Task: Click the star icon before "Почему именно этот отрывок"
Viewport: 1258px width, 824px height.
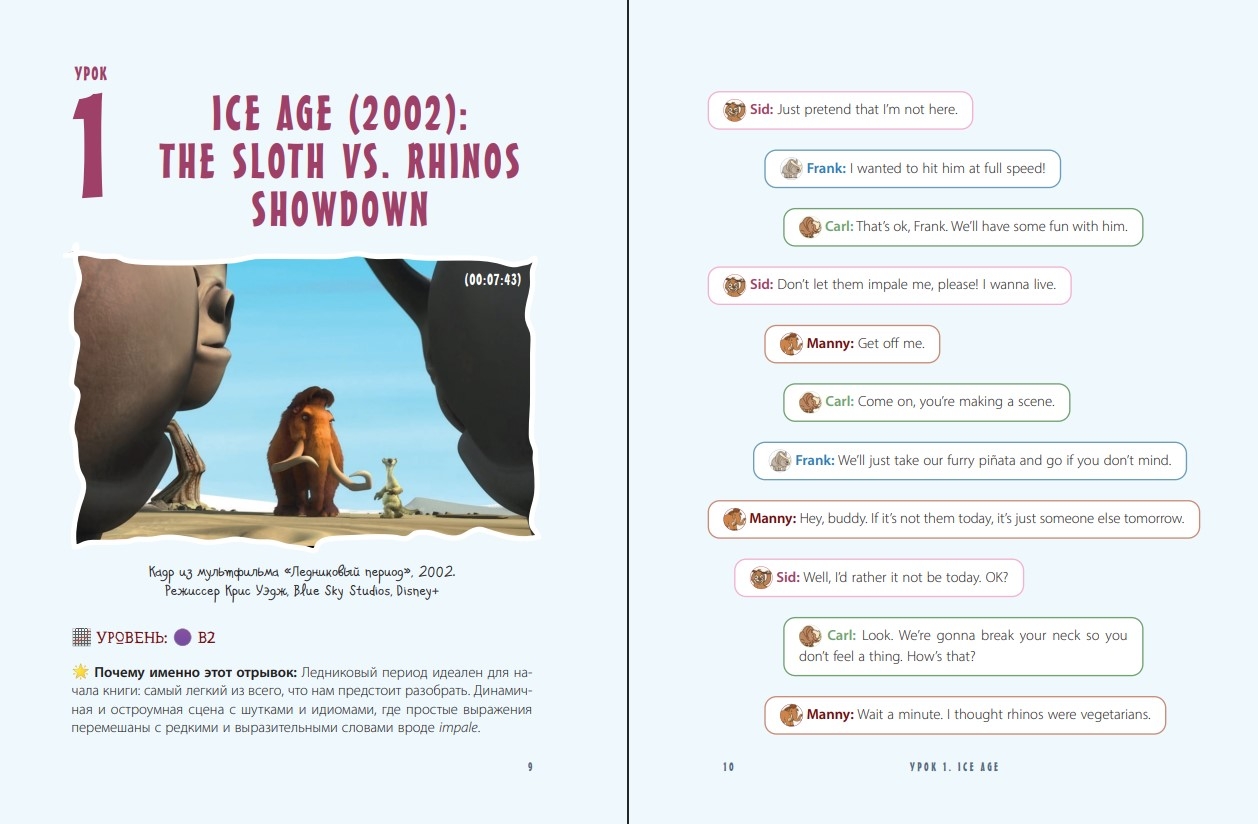Action: [x=81, y=671]
